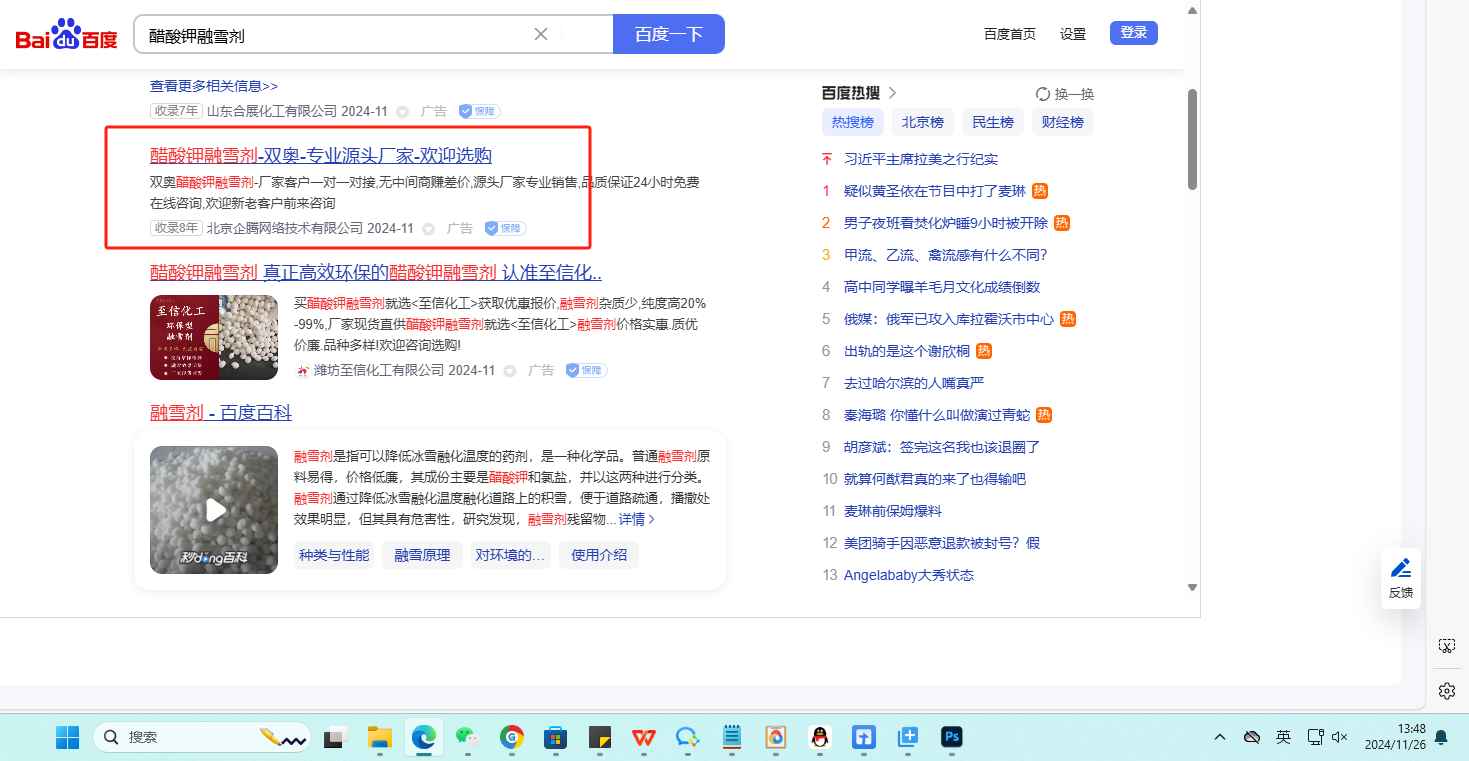Open the WPS Office taskbar icon

[644, 737]
